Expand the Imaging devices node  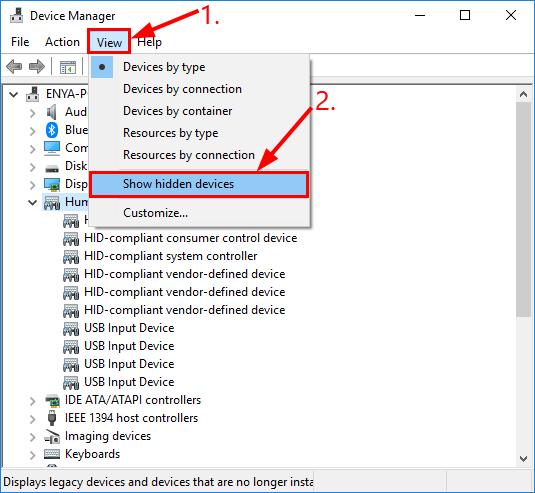(32, 437)
